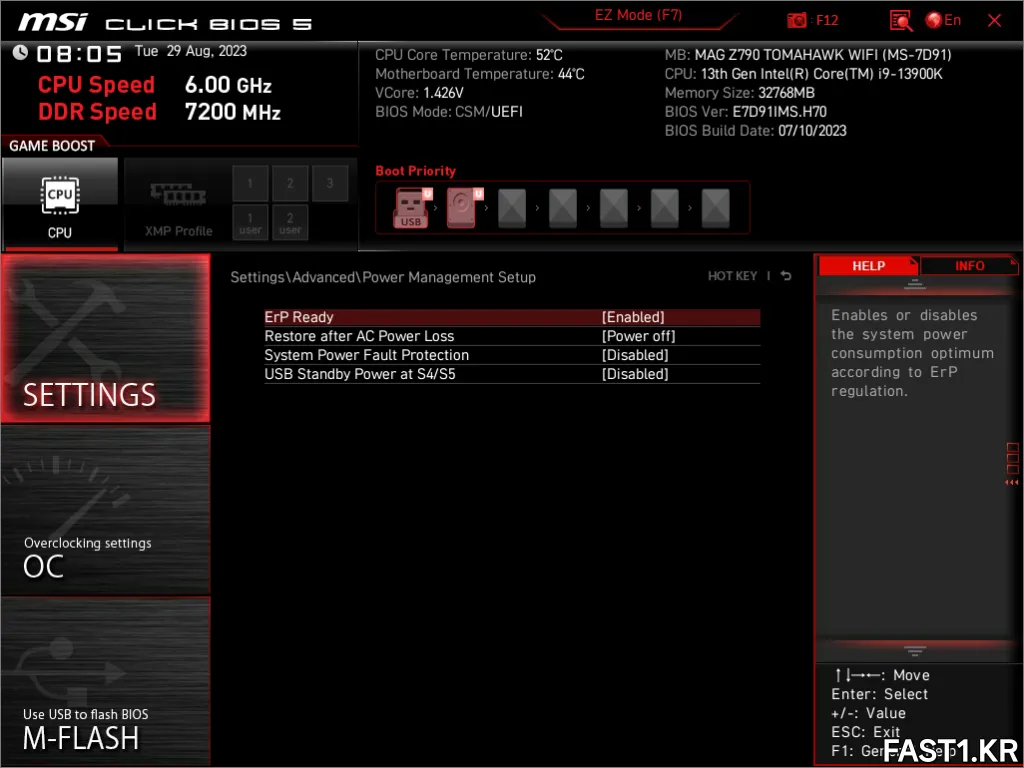1024x768 pixels.
Task: Click the GAME BOOST label
Action: pos(52,146)
